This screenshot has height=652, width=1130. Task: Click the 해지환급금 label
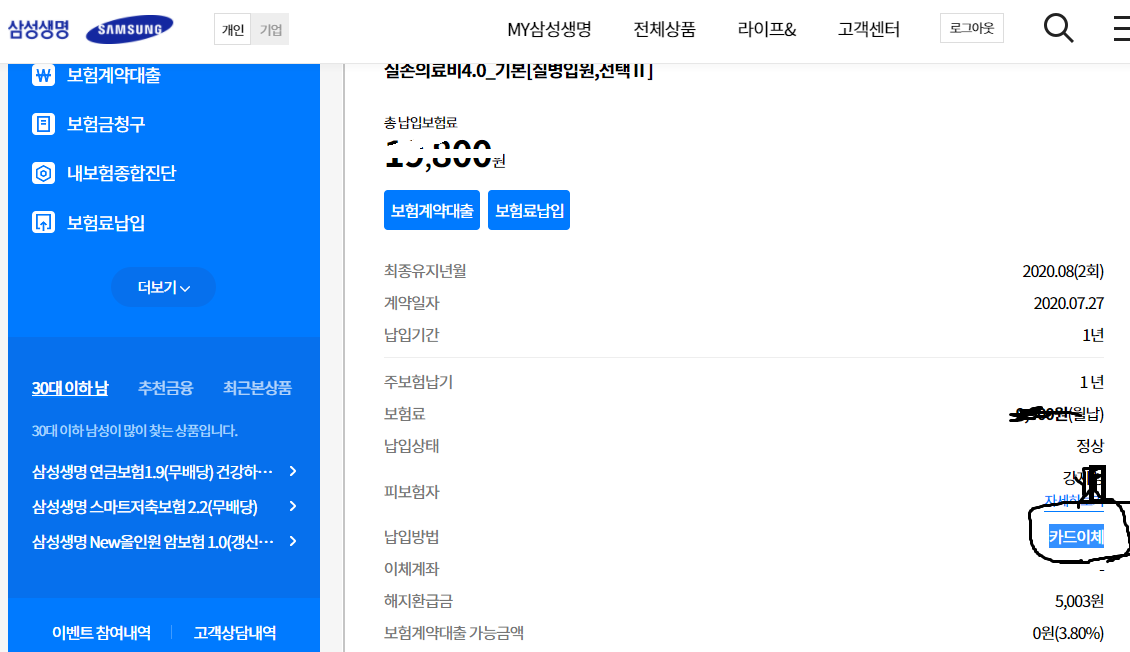[x=418, y=601]
